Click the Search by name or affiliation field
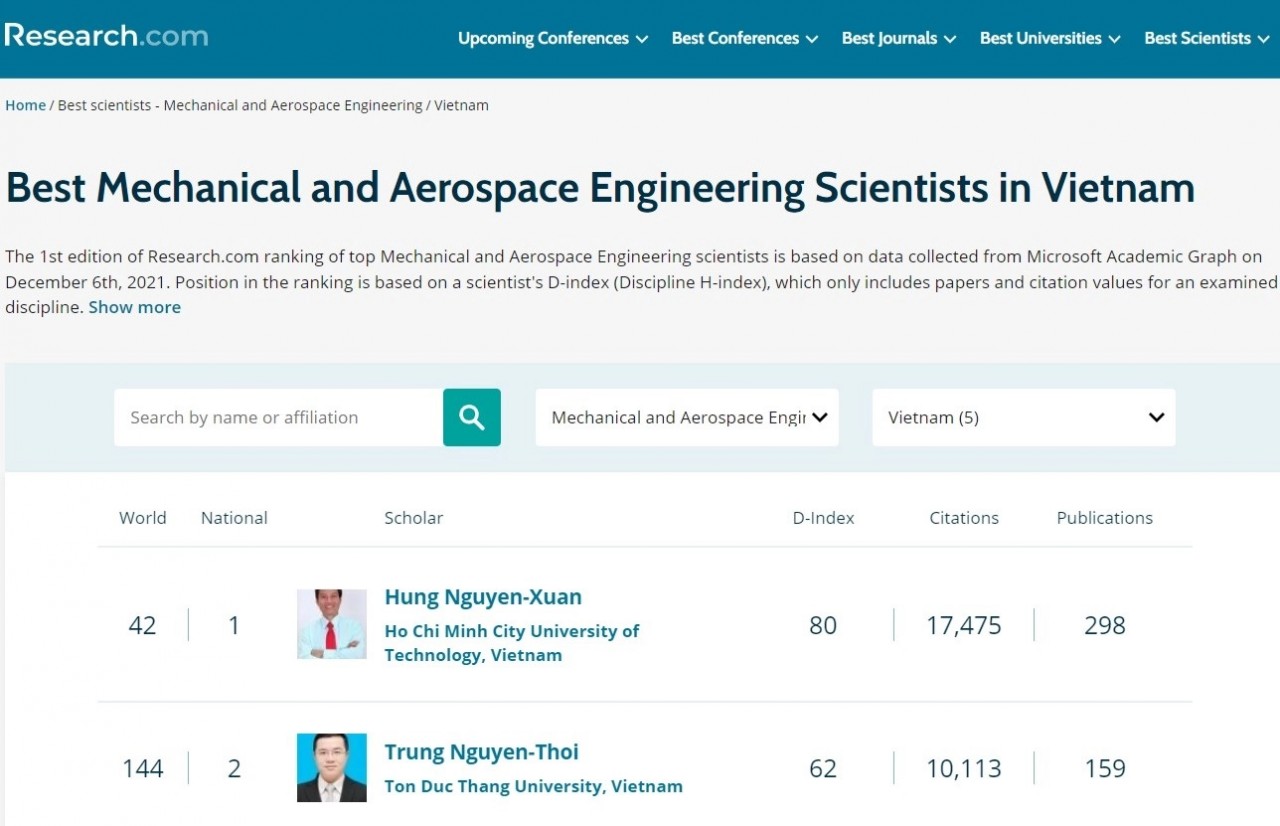Viewport: 1280px width, 826px height. coord(278,417)
